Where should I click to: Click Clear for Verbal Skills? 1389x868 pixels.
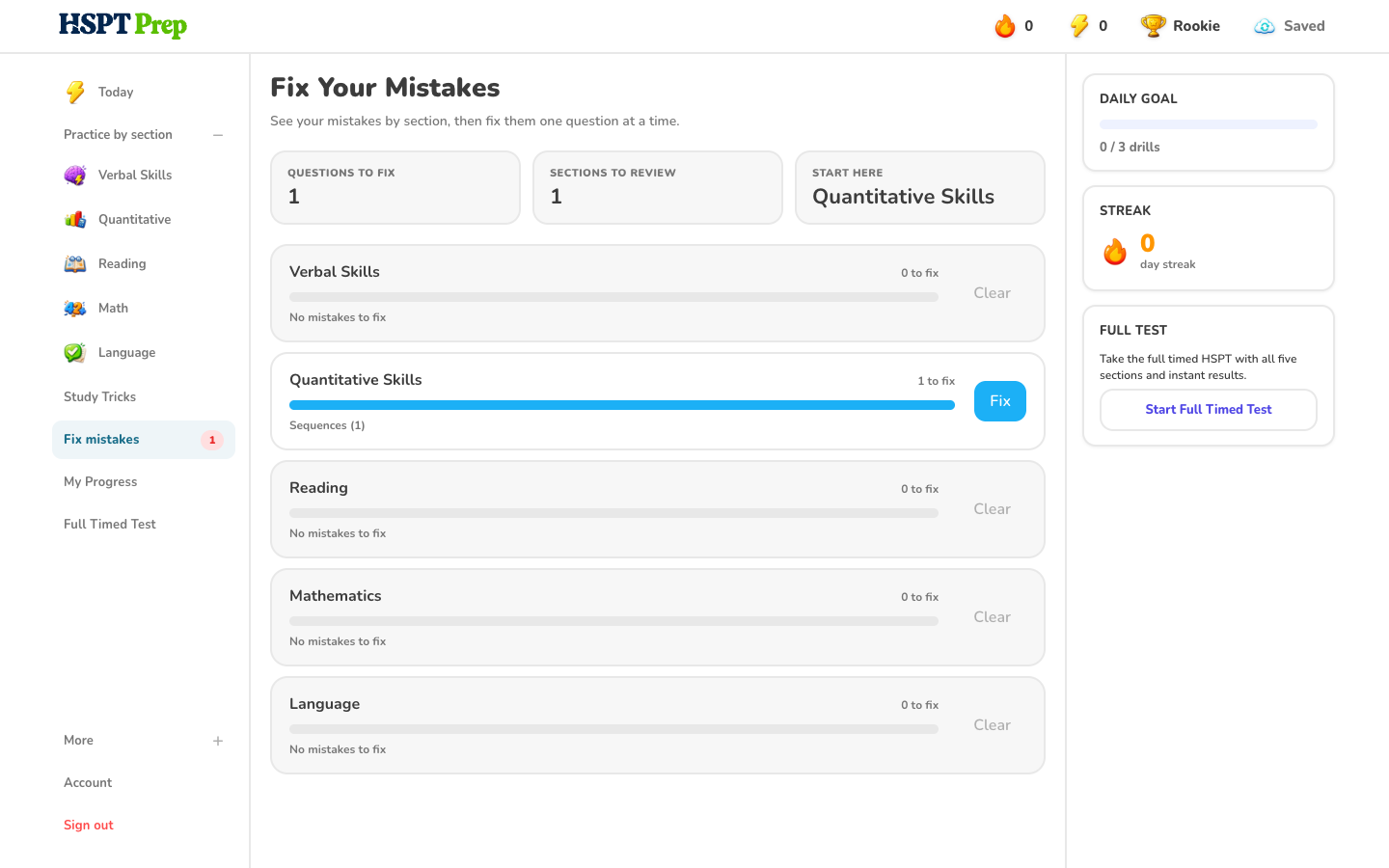click(x=992, y=293)
